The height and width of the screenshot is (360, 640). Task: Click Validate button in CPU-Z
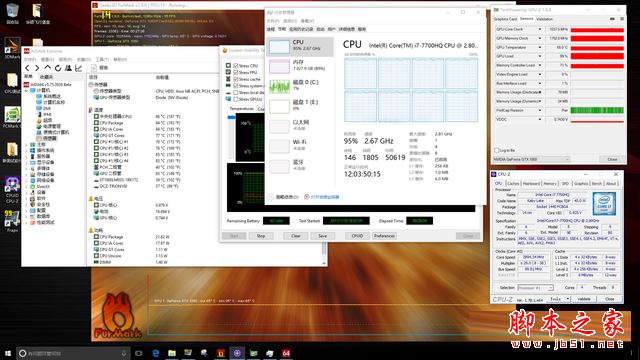coord(584,299)
